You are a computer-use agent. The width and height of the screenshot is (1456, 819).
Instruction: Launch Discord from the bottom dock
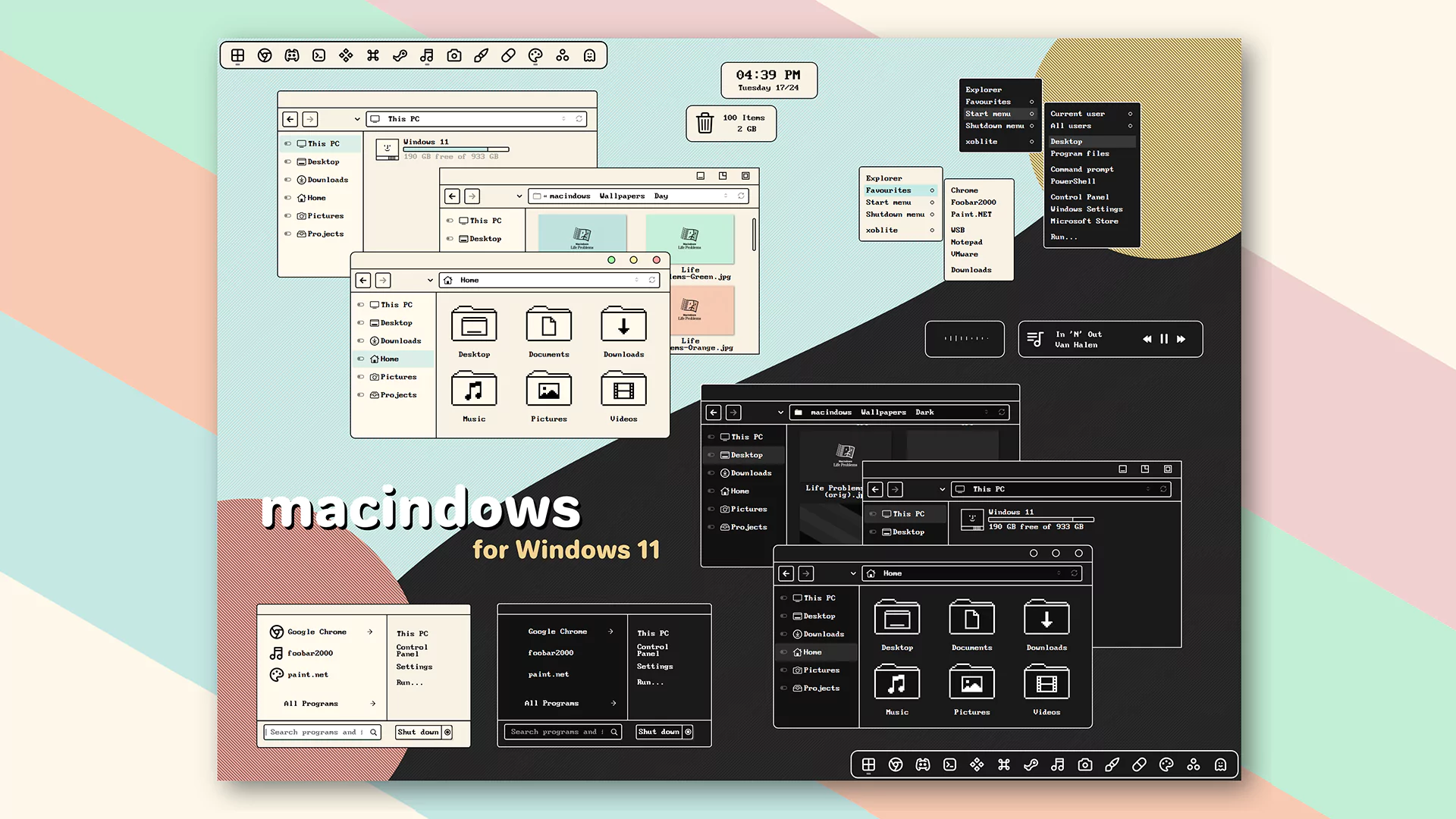(x=923, y=764)
